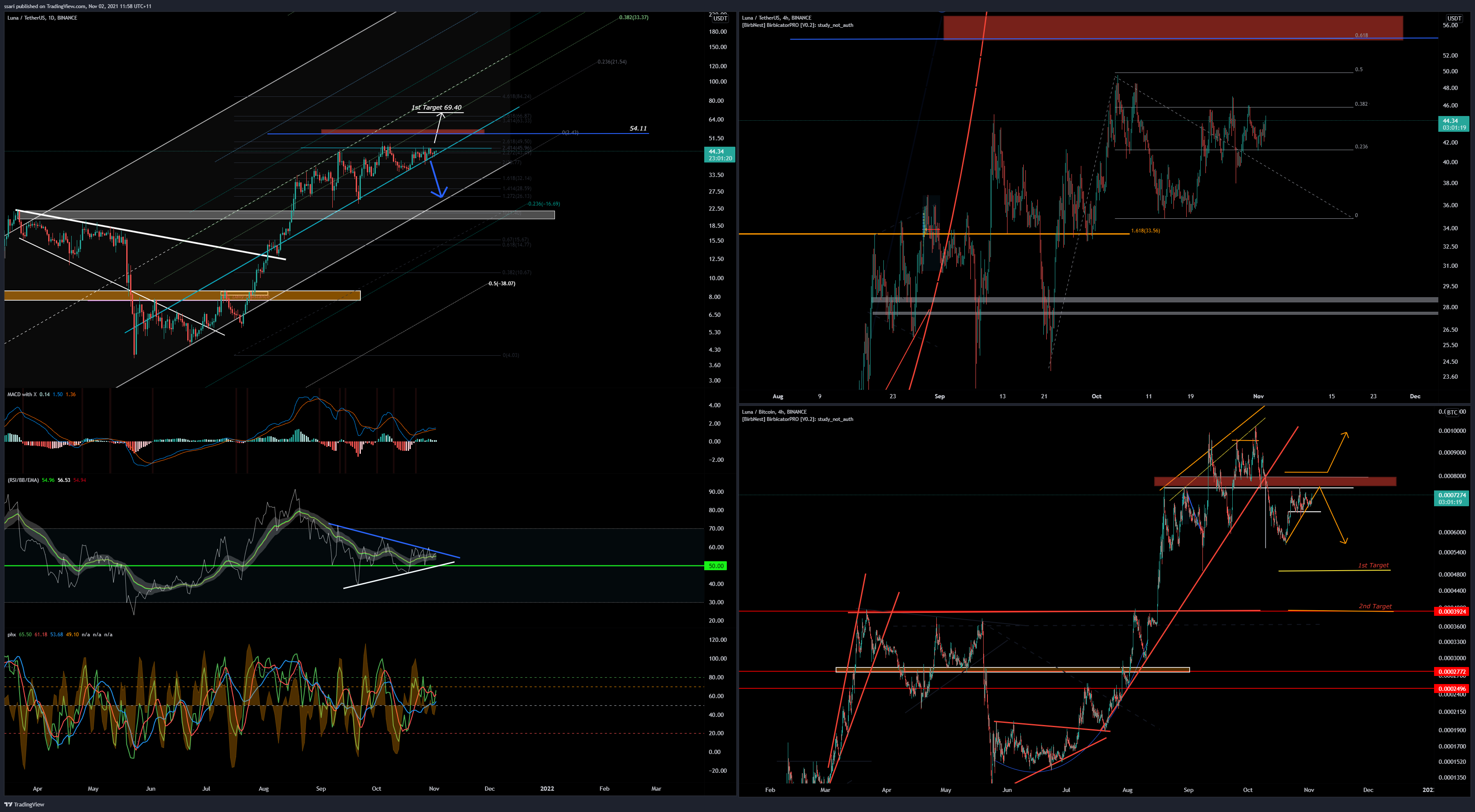Click 'Sep' on the 4h TetherUS chart time axis
Viewport: 1475px width, 812px height.
click(940, 396)
